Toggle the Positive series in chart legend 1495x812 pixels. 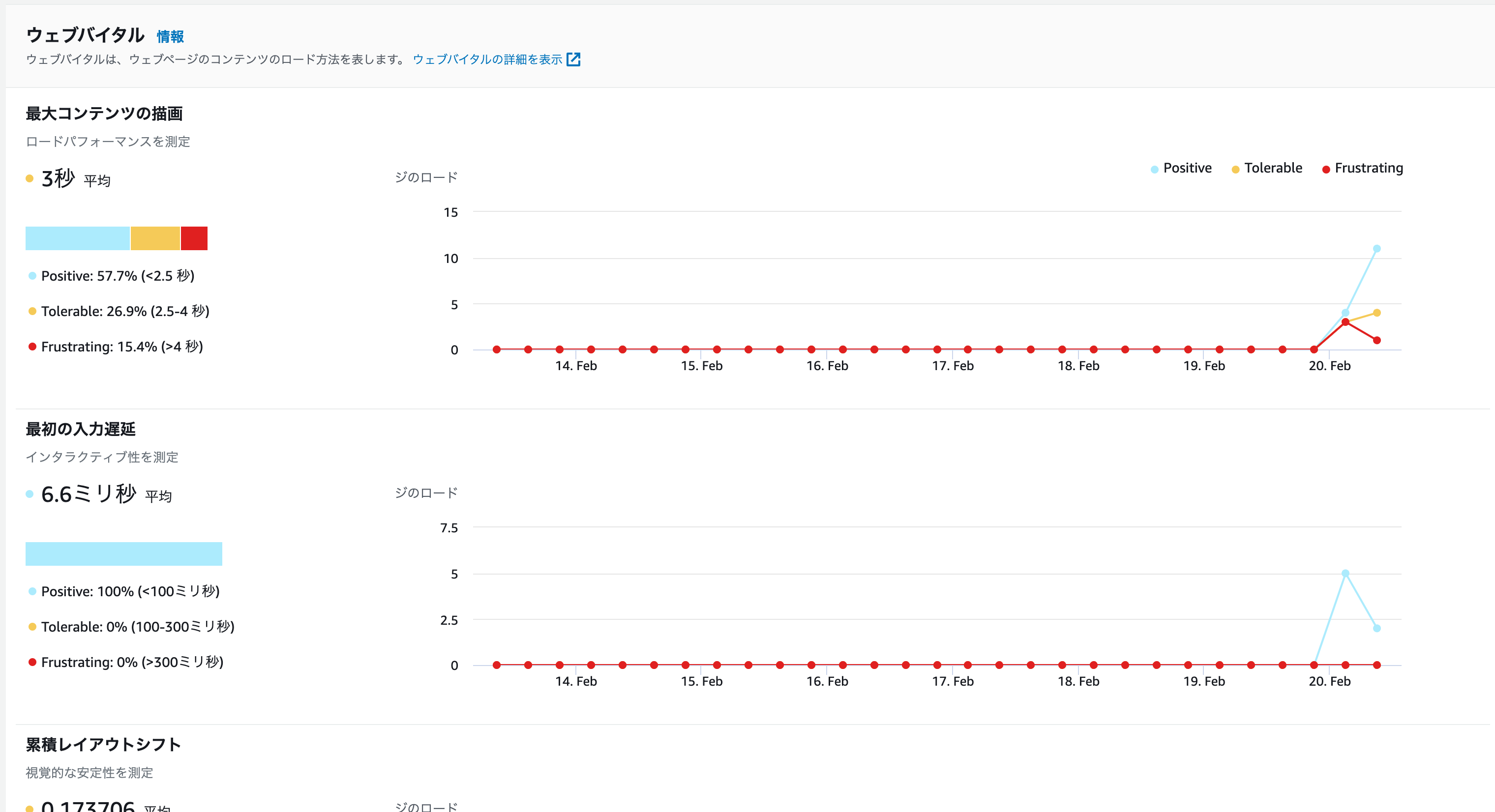point(1181,168)
